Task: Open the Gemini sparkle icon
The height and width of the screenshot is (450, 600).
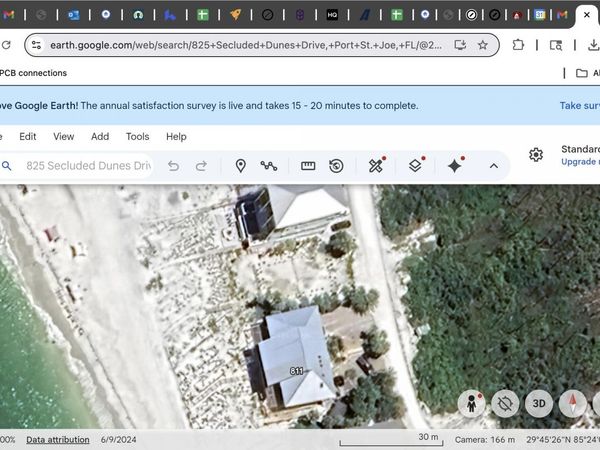Action: click(455, 166)
